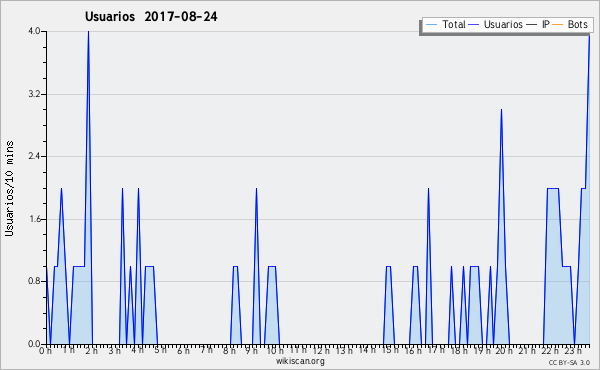This screenshot has width=600, height=370.
Task: Select the 20 h peak at 3.0
Action: click(501, 110)
